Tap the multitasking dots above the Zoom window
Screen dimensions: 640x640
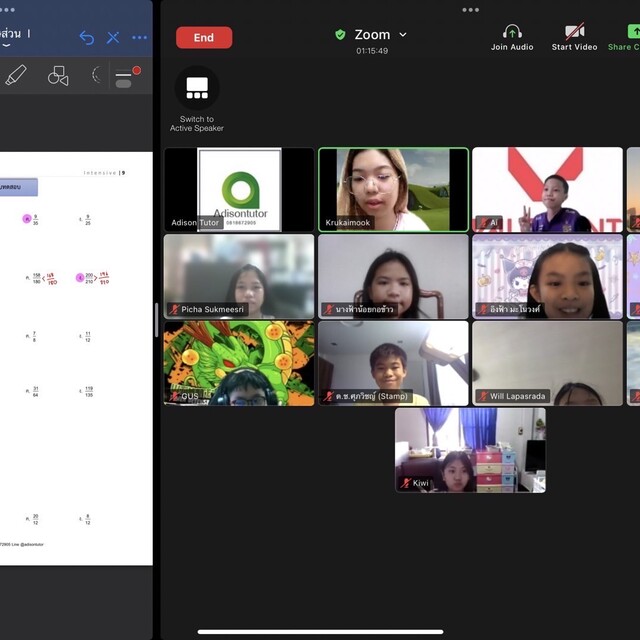(470, 10)
